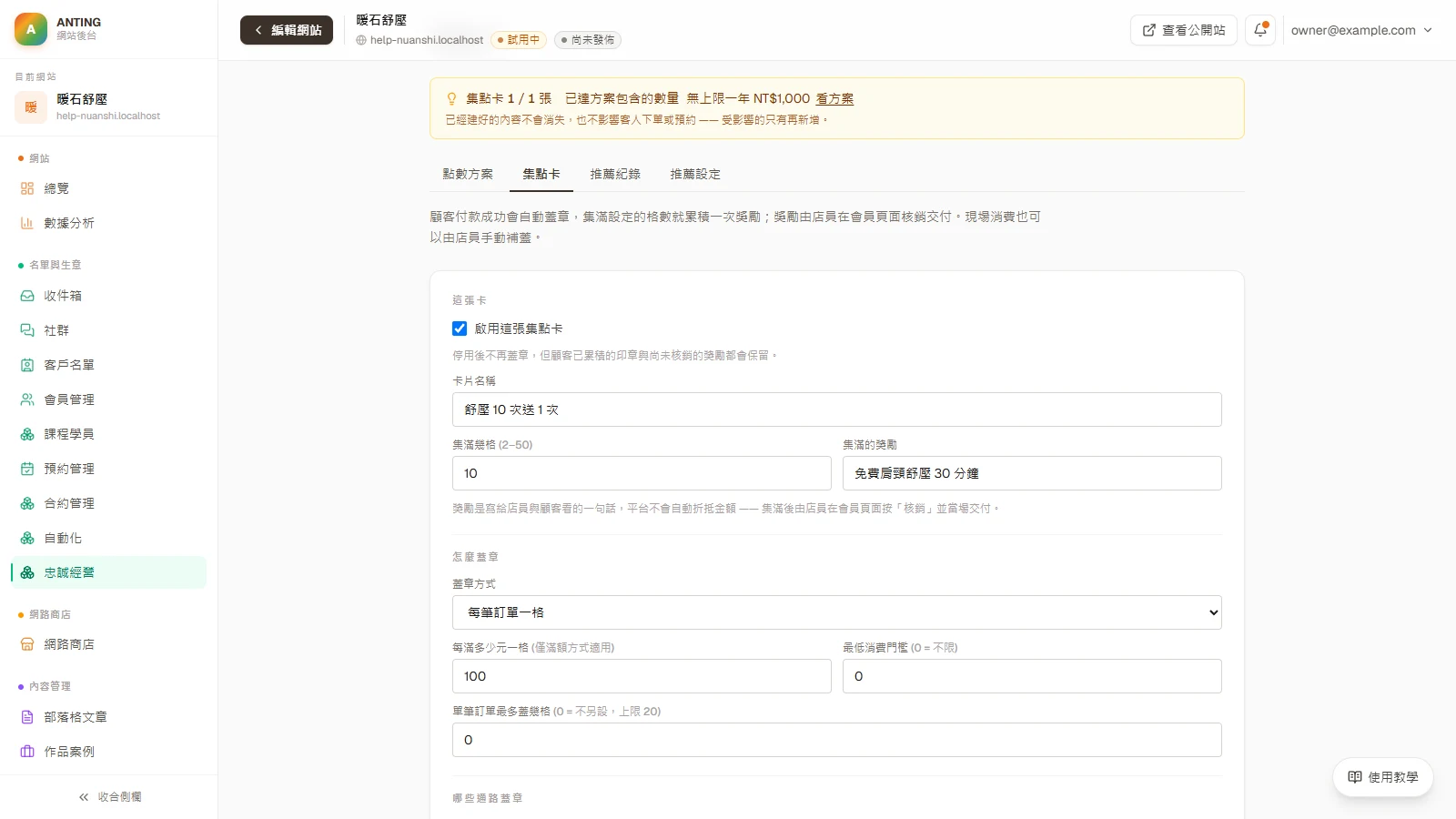Click the 試用中 status badge
The width and height of the screenshot is (1456, 819).
pyautogui.click(x=519, y=40)
